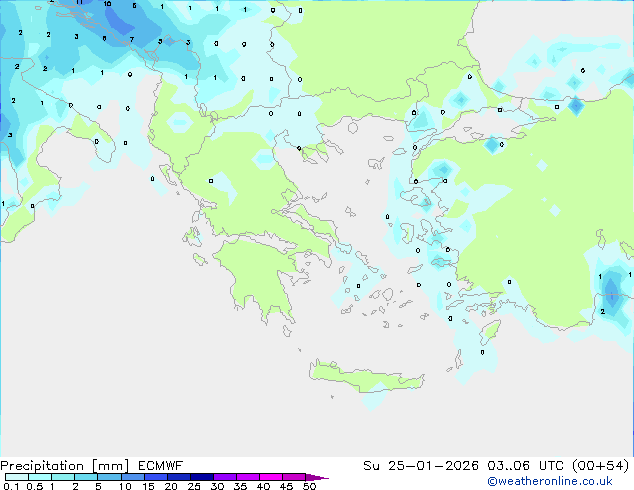The height and width of the screenshot is (490, 634).
Task: Click the '03..06 UTC' time range text
Action: coord(525,466)
